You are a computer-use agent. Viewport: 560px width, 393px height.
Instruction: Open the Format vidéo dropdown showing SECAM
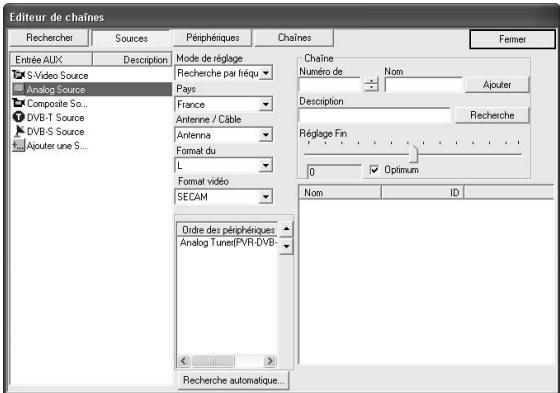coord(265,197)
